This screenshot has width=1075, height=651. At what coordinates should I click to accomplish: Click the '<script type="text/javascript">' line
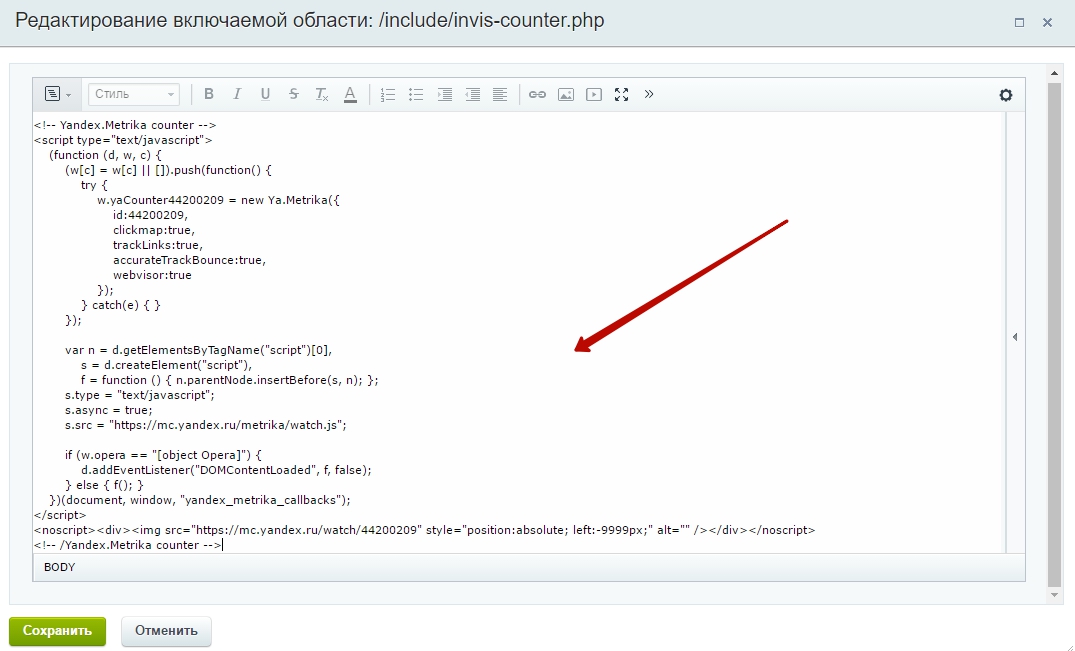click(123, 140)
